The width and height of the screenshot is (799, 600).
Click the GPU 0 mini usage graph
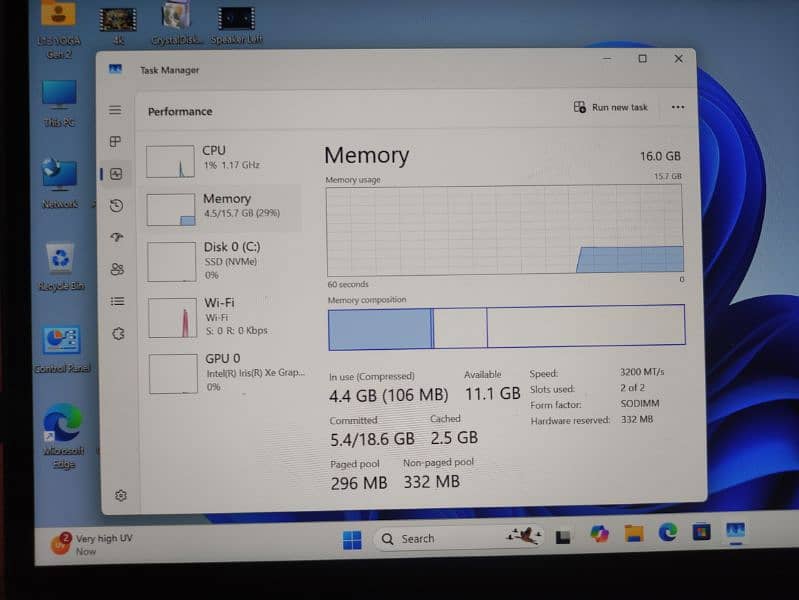174,374
